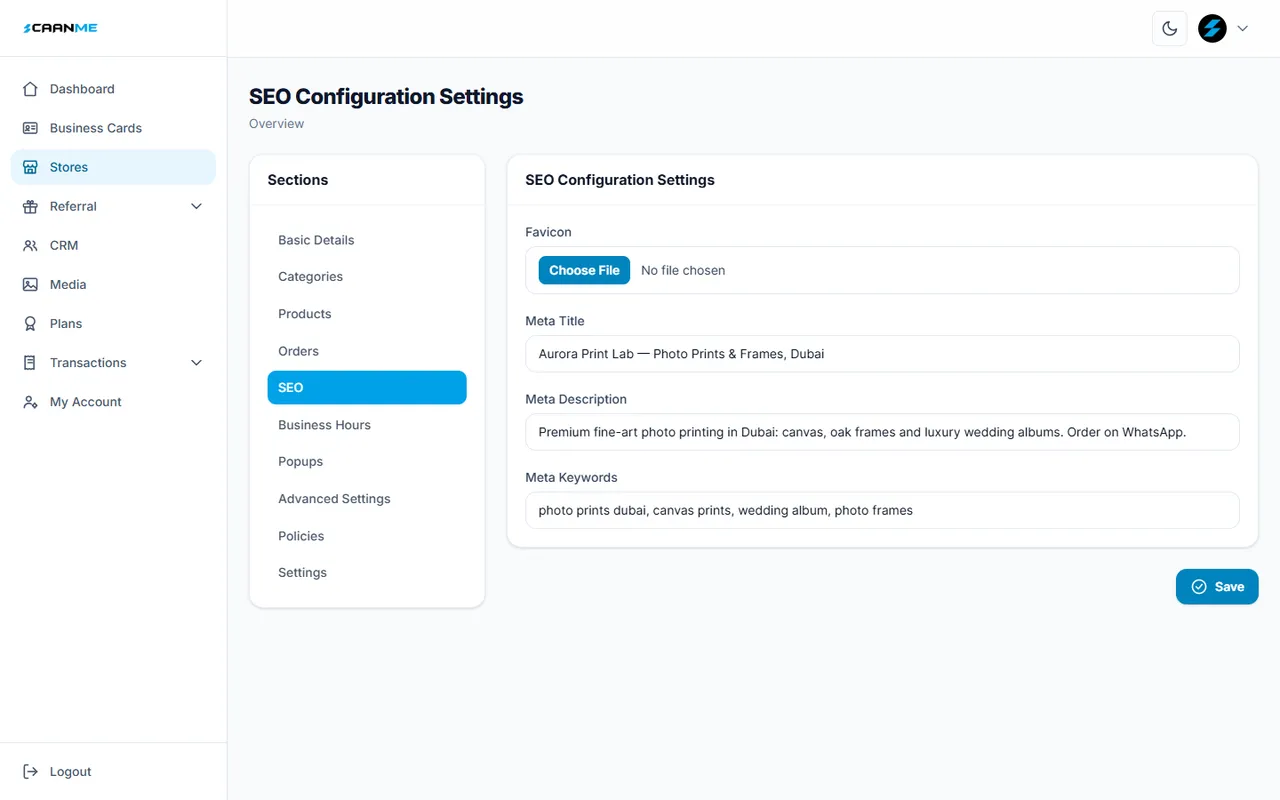Click the page title SEO Configuration Settings
1280x800 pixels.
coord(386,97)
